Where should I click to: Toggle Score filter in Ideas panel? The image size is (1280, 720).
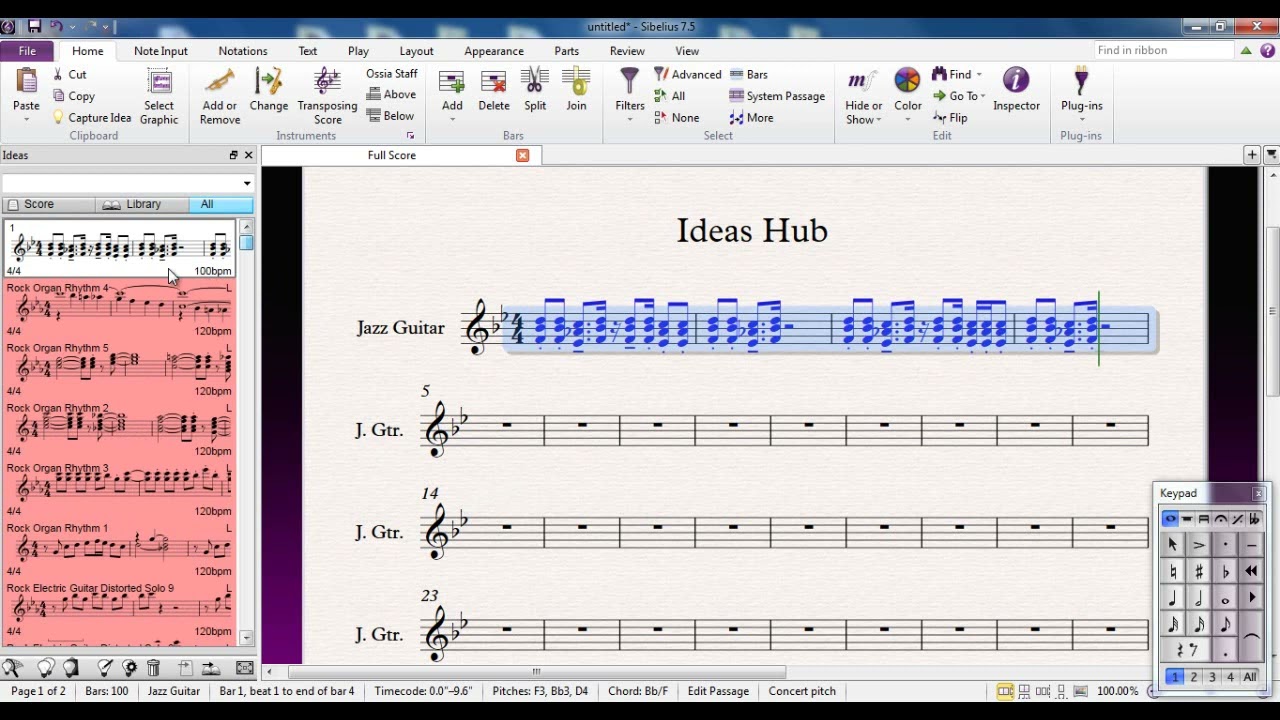48,204
